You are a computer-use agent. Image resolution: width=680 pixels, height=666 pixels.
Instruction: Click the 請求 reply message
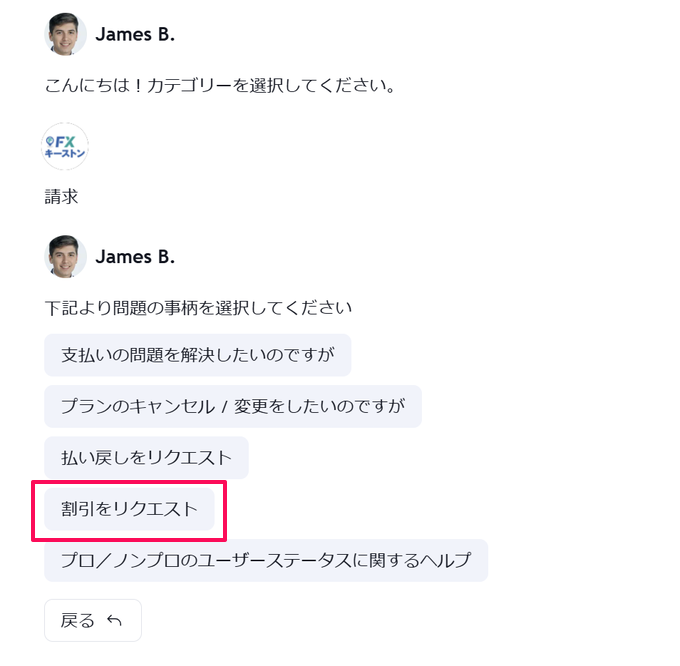pos(61,197)
